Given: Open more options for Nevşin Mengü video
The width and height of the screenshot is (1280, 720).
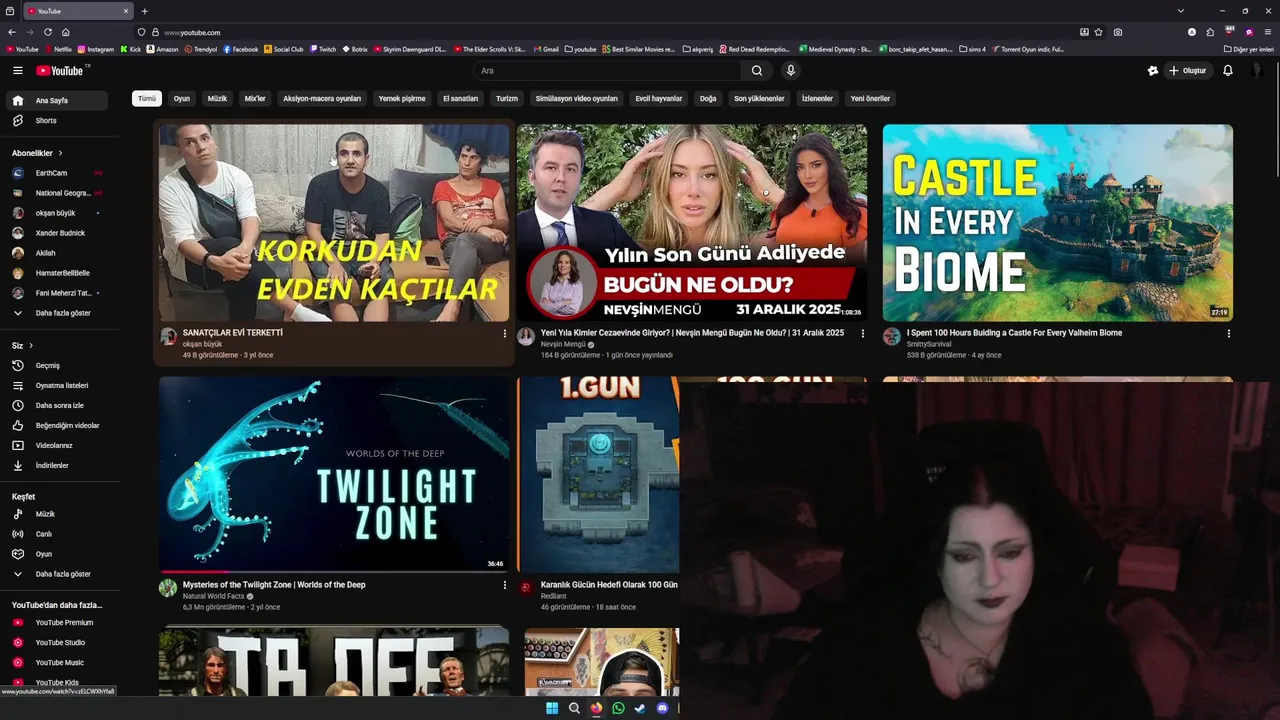Looking at the screenshot, I should (x=863, y=334).
